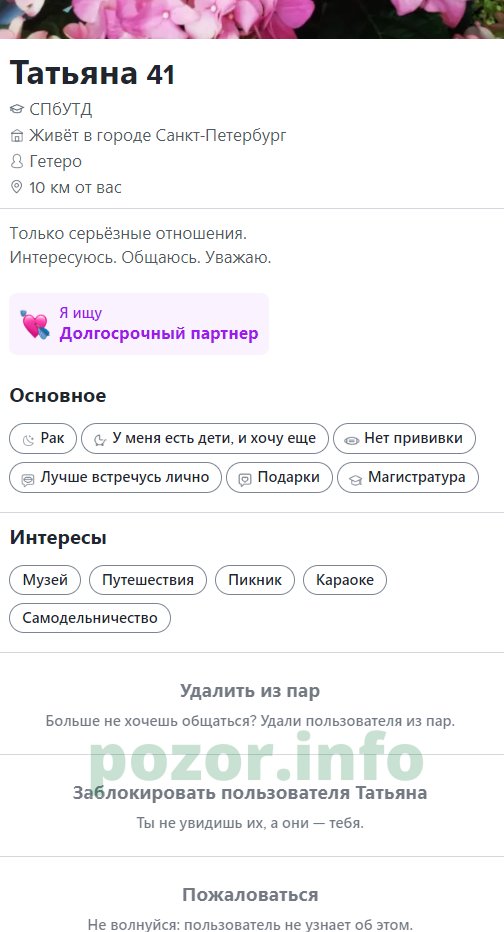The image size is (504, 932).
Task: Click the person icon next to Гетеро
Action: 17,162
